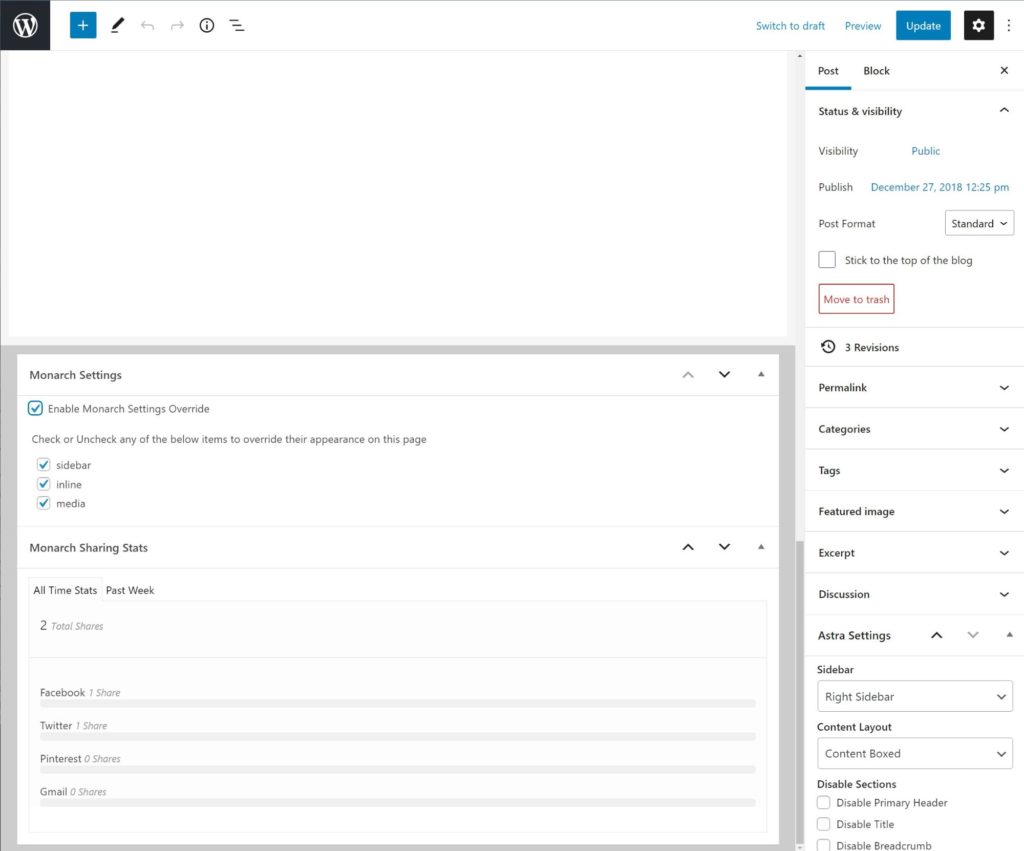Open the block inserter plus button
Viewport: 1024px width, 851px height.
click(x=83, y=25)
